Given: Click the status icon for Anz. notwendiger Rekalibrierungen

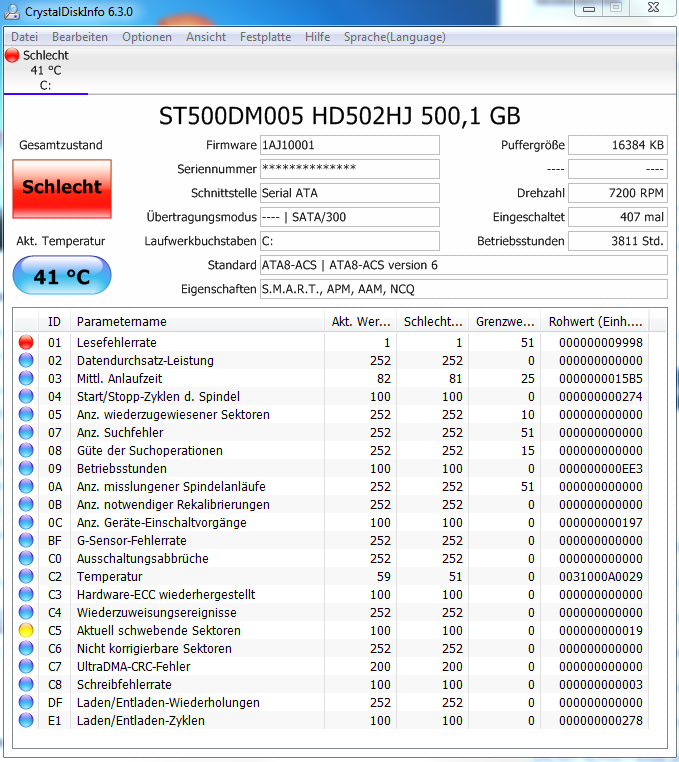Looking at the screenshot, I should [x=26, y=504].
